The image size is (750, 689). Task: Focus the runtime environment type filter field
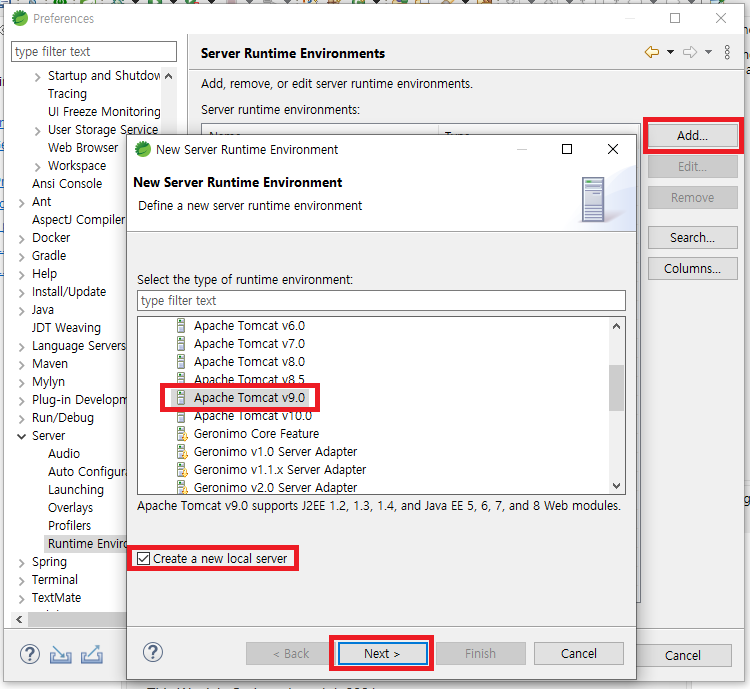(x=381, y=300)
